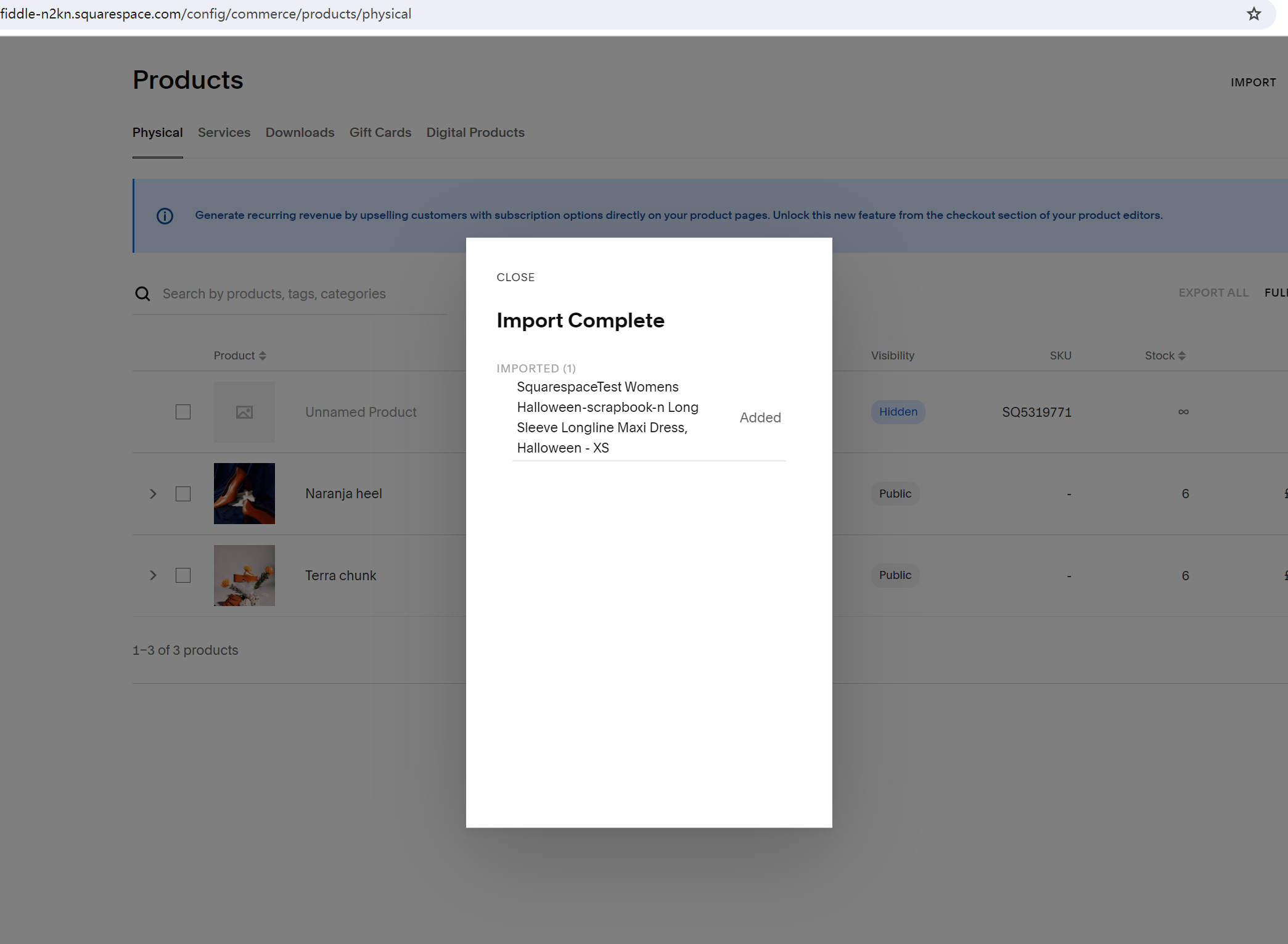This screenshot has height=944, width=1288.
Task: Click the Hidden visibility badge
Action: pyautogui.click(x=898, y=412)
